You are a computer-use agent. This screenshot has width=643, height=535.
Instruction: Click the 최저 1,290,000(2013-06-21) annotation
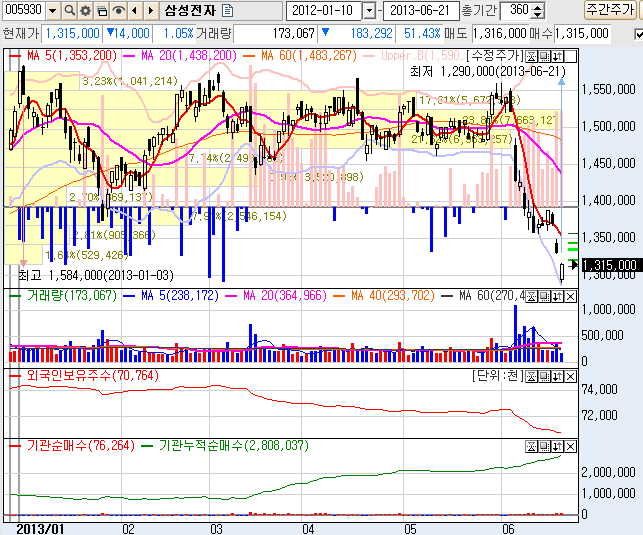pos(488,72)
